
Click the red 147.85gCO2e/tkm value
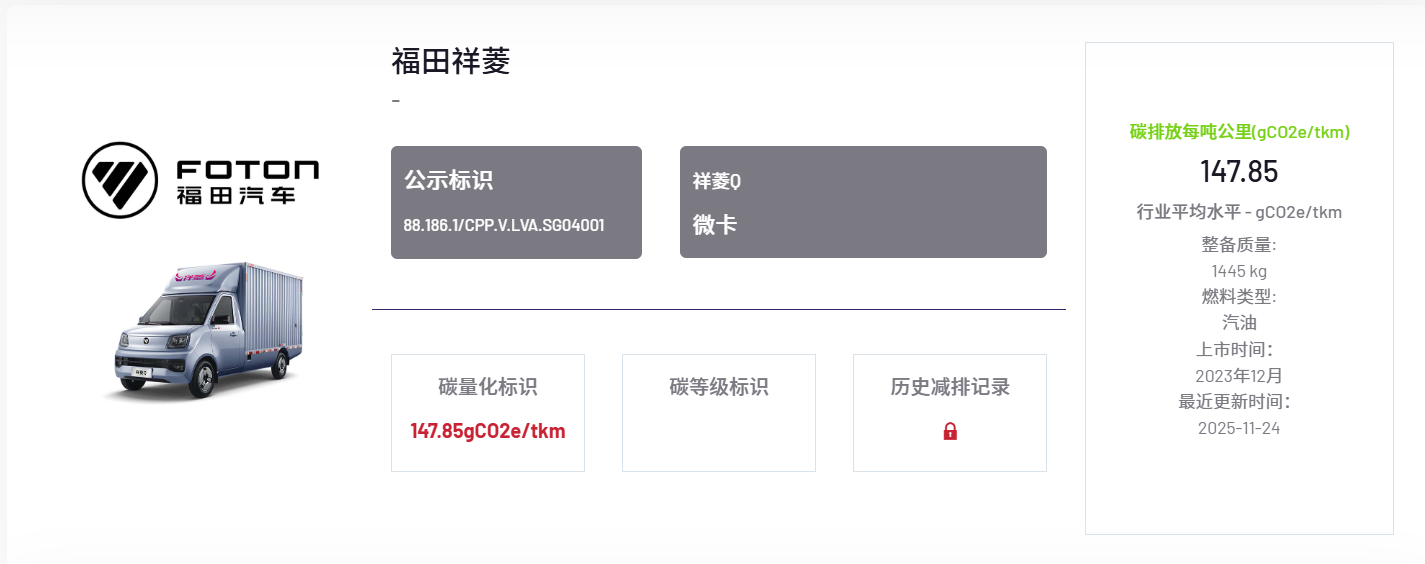tap(488, 431)
